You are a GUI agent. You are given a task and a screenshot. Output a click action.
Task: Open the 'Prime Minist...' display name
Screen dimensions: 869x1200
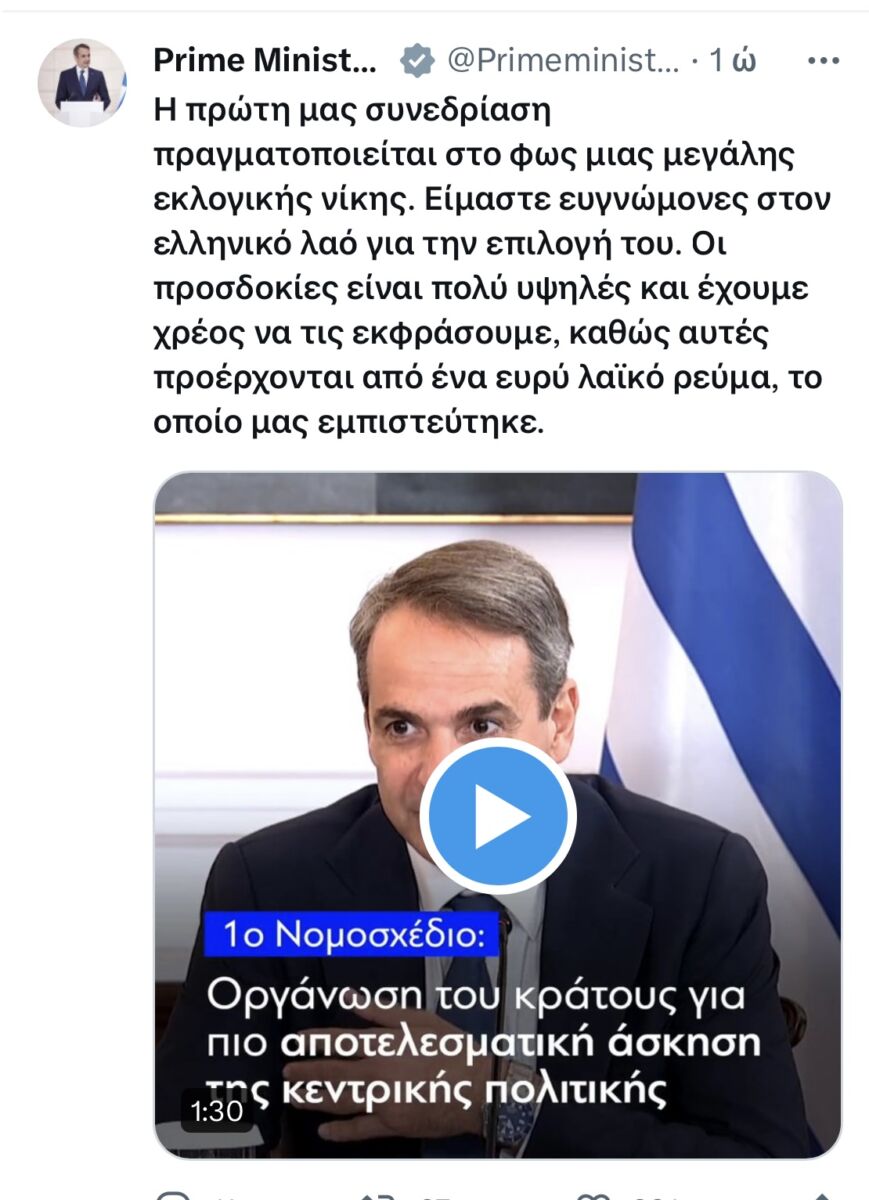266,62
